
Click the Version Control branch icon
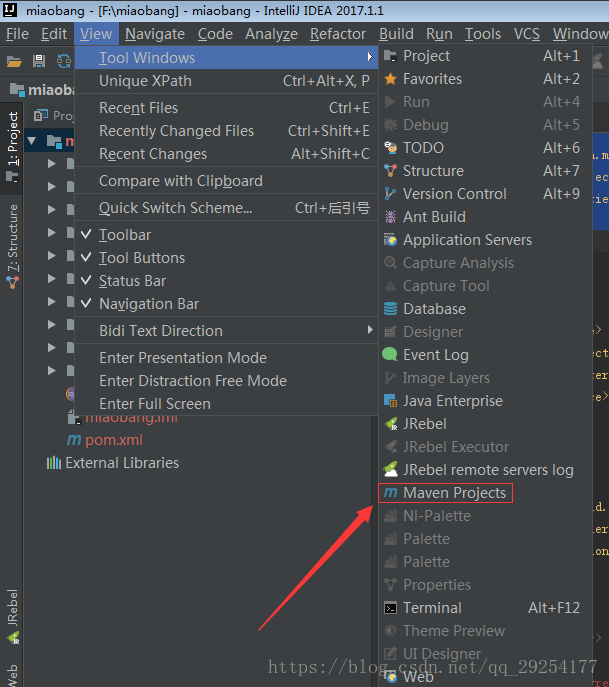pos(390,194)
